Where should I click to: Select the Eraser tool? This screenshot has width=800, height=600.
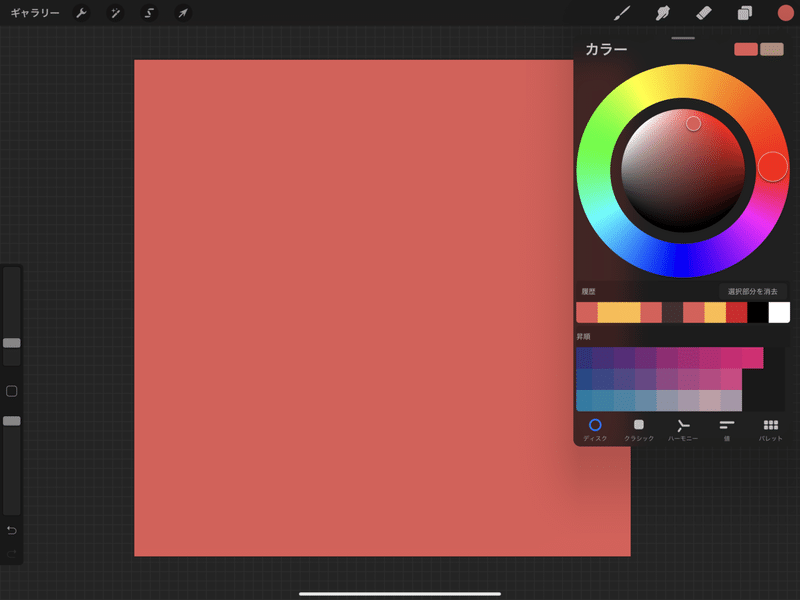click(x=704, y=13)
